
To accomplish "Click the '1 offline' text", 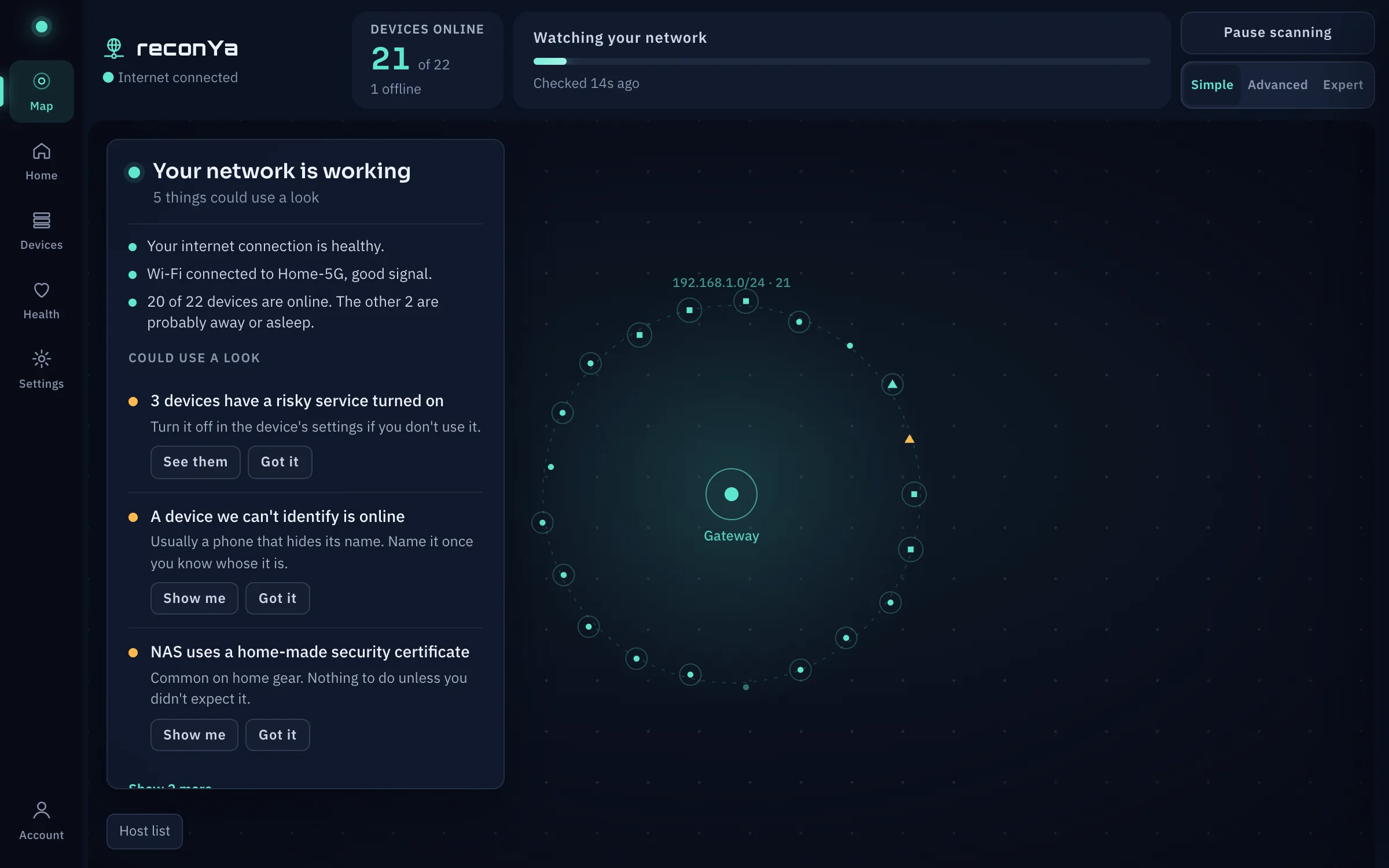I will (396, 89).
